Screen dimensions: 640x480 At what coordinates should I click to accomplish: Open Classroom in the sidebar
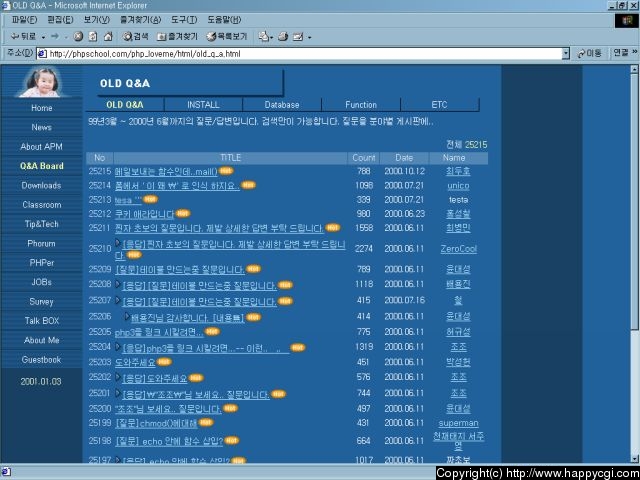[42, 205]
